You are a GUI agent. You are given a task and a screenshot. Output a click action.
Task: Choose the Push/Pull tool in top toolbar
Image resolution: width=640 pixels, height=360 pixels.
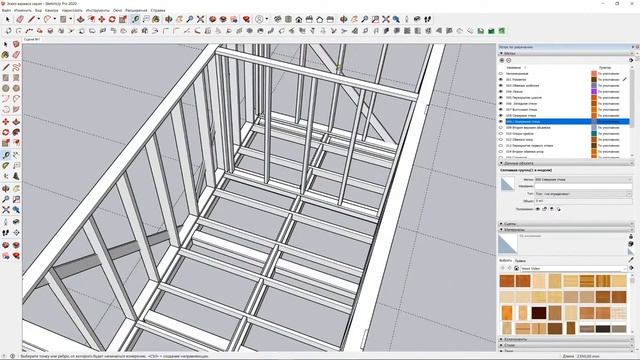(80, 19)
